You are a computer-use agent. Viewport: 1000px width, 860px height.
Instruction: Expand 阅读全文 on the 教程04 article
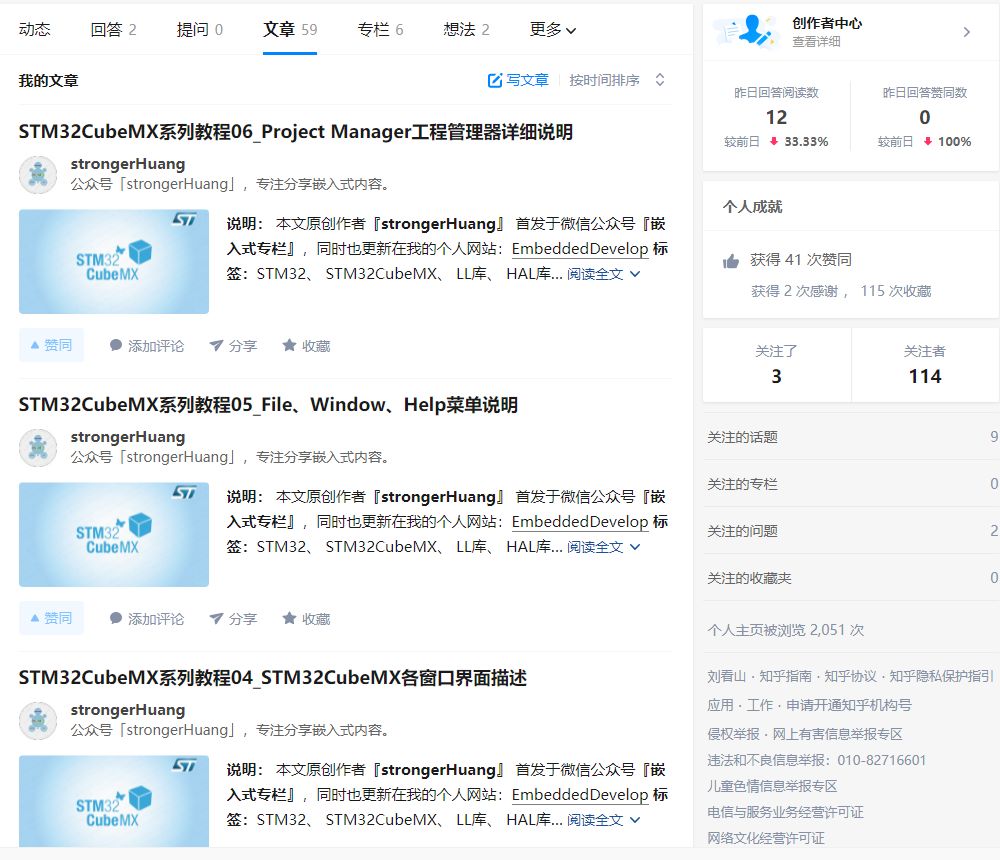point(603,820)
